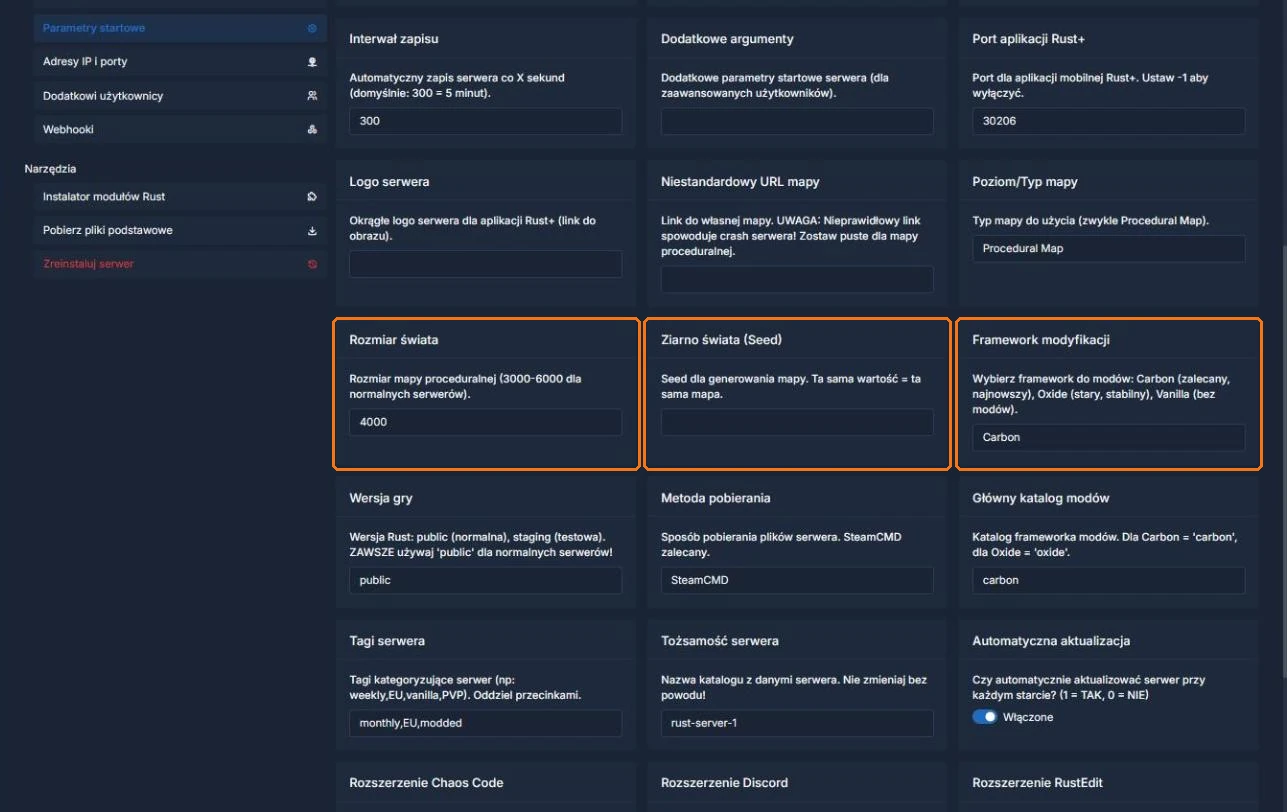Click the Rozszerzenie Discord heading
Image resolution: width=1287 pixels, height=812 pixels.
point(724,783)
